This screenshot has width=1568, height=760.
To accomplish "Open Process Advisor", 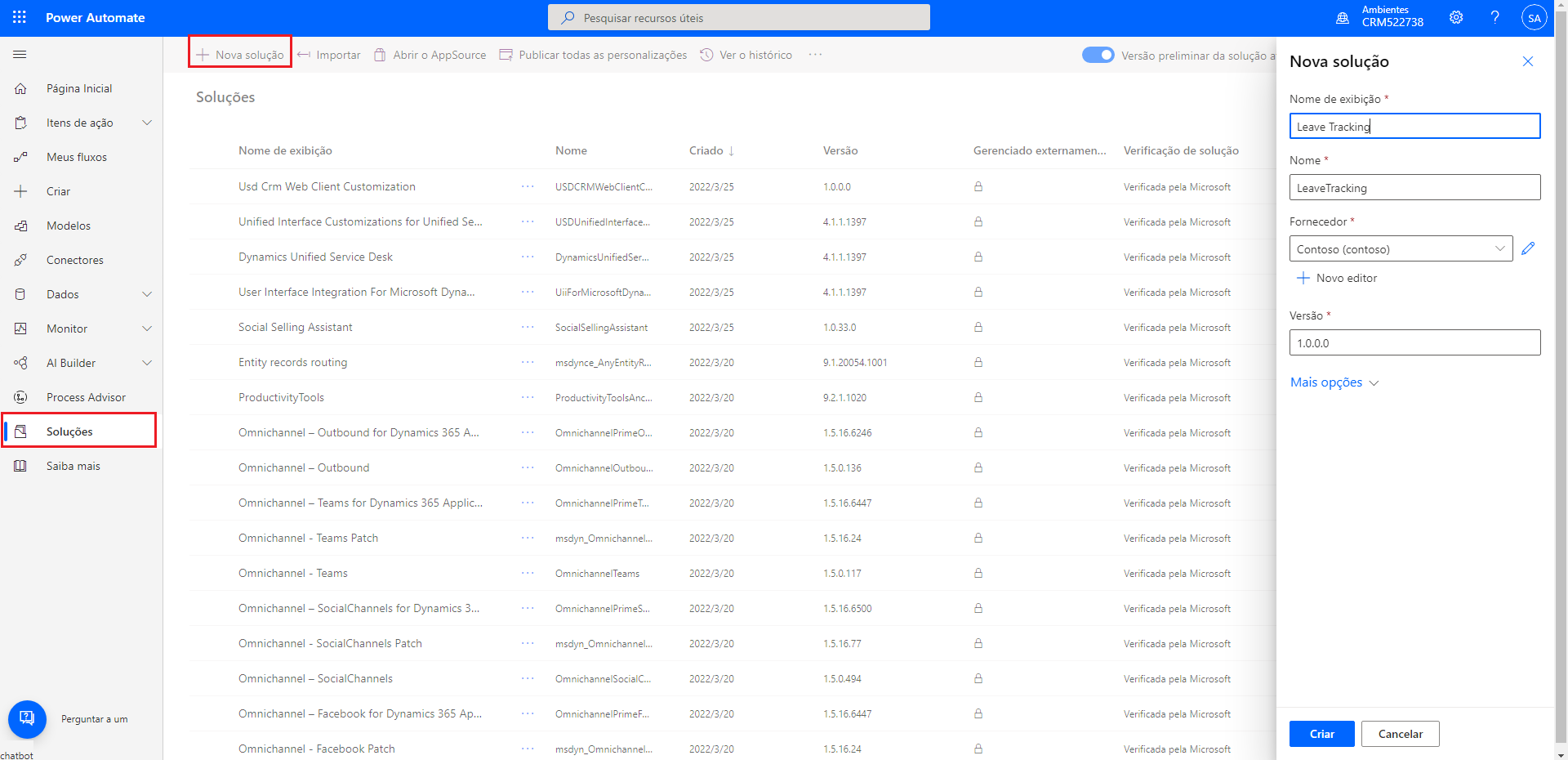I will coord(86,397).
